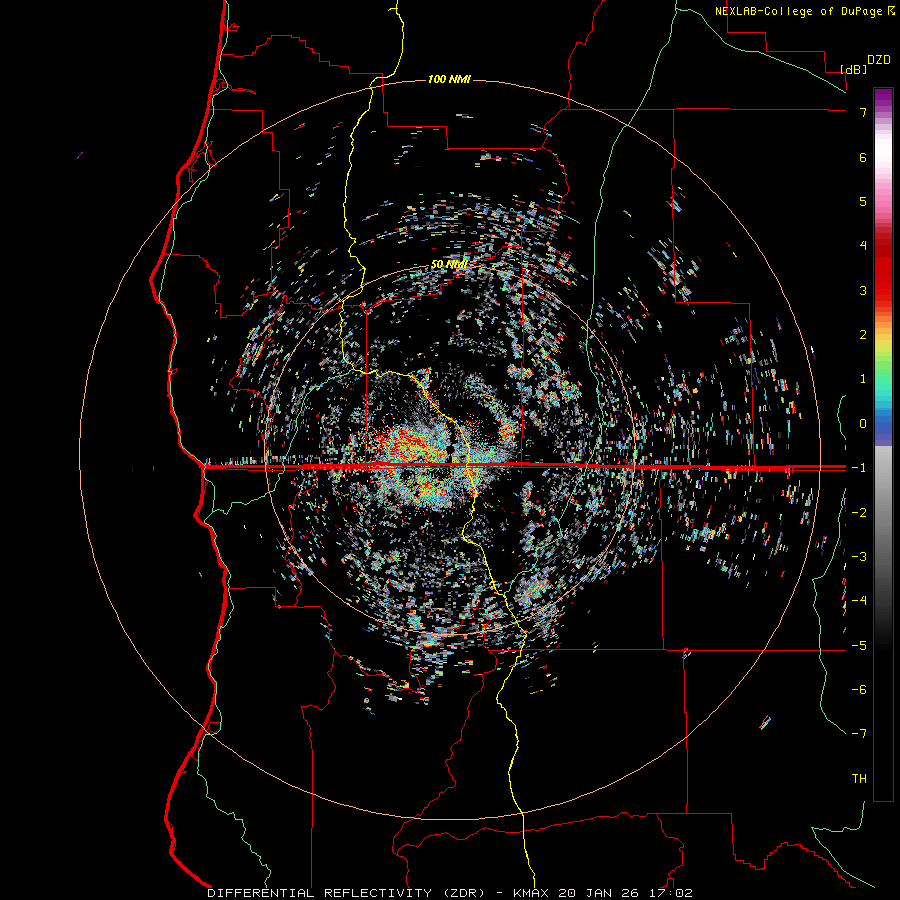Click the 4 value on color scale

coord(863,246)
